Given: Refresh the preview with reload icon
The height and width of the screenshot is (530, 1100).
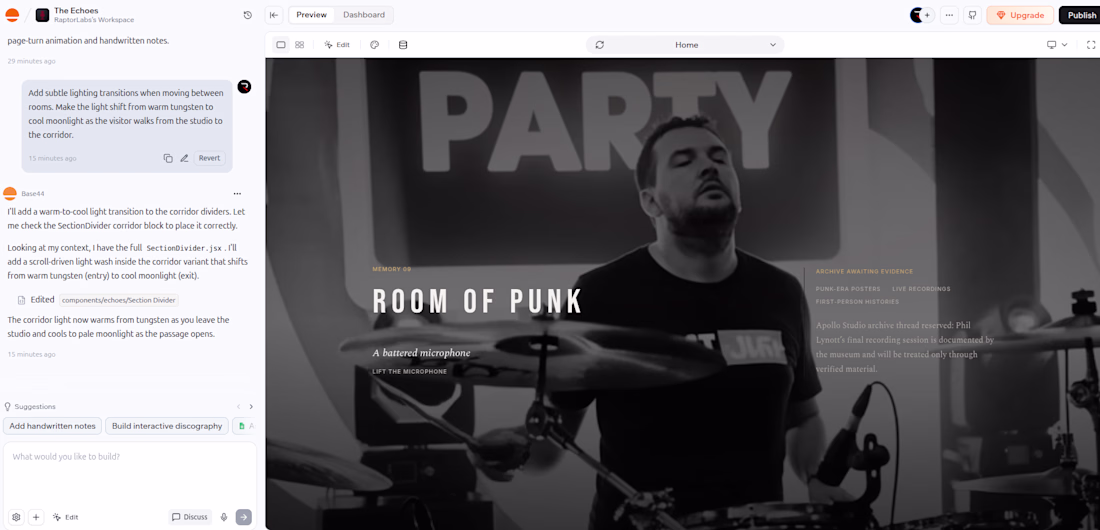Looking at the screenshot, I should tap(600, 45).
